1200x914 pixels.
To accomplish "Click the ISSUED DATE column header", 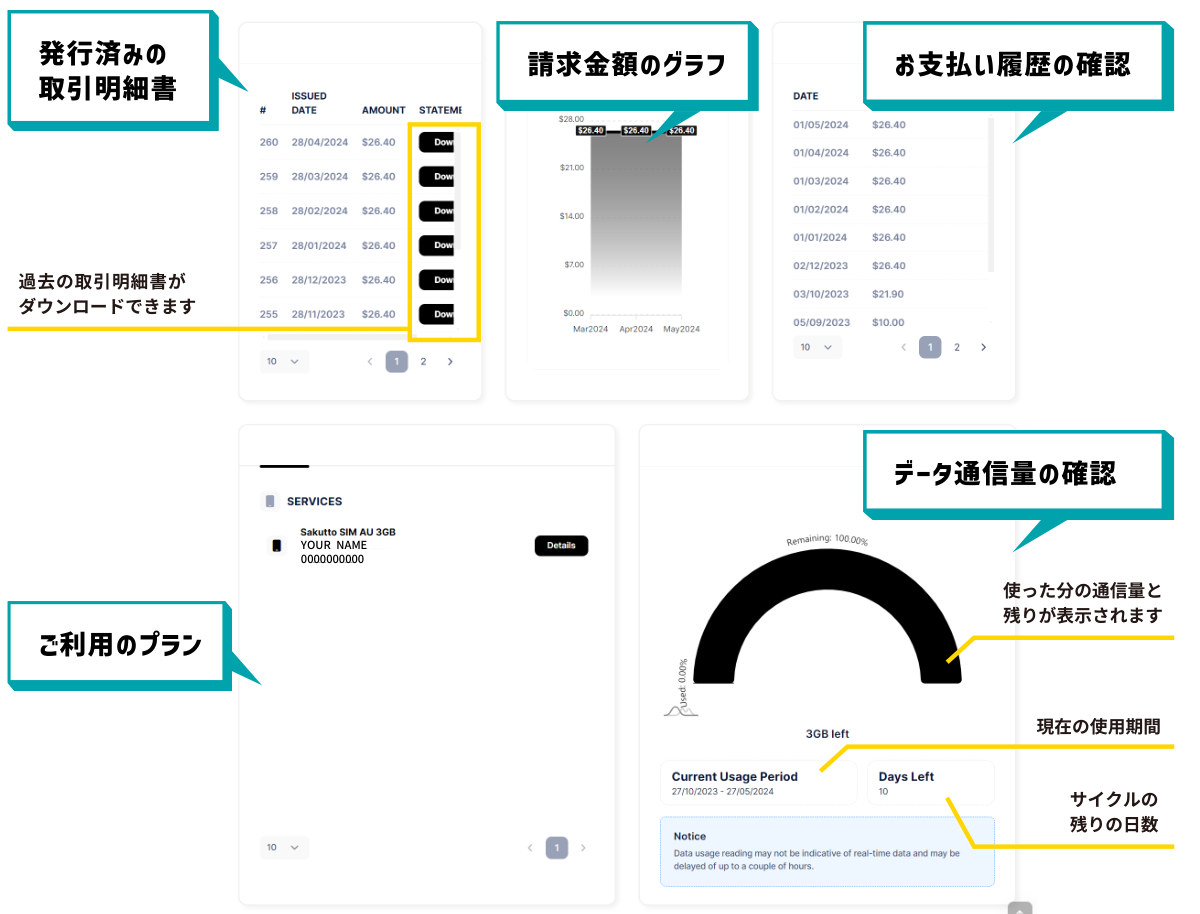I will [309, 103].
